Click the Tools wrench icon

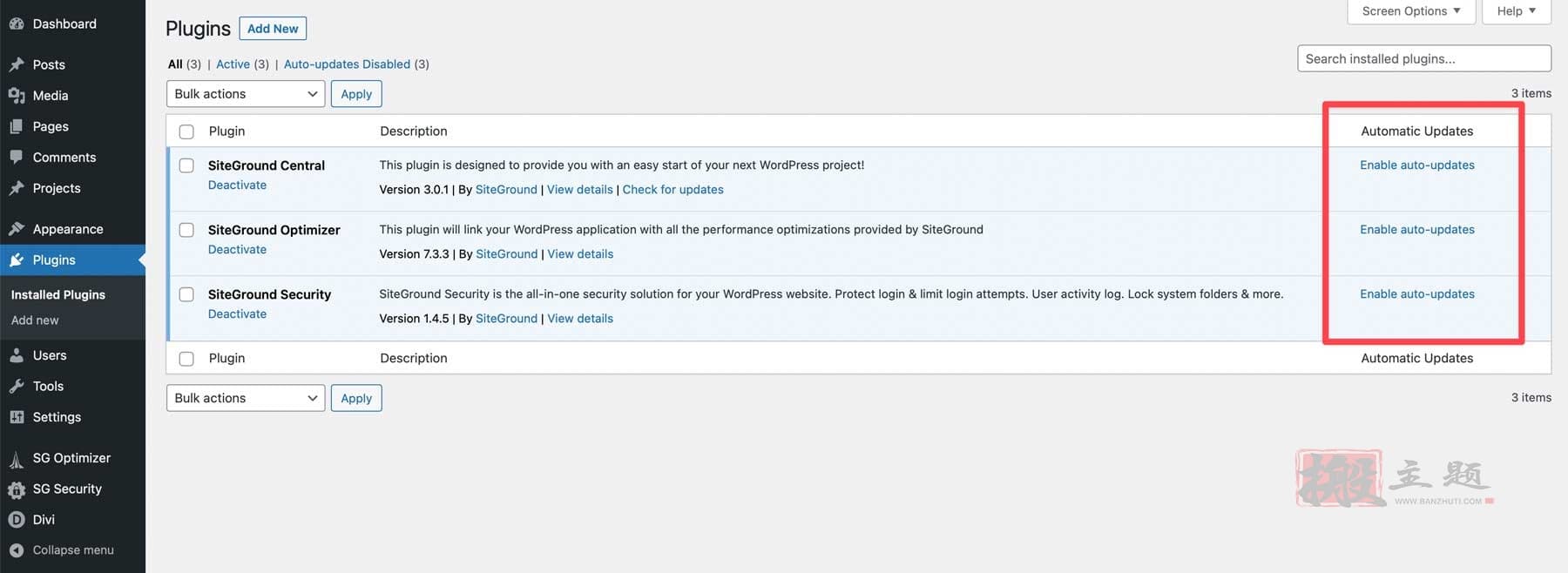click(x=17, y=387)
